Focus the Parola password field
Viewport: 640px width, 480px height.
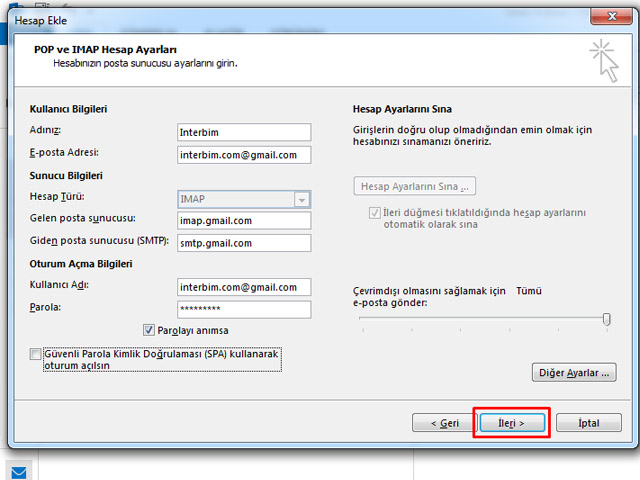[244, 309]
